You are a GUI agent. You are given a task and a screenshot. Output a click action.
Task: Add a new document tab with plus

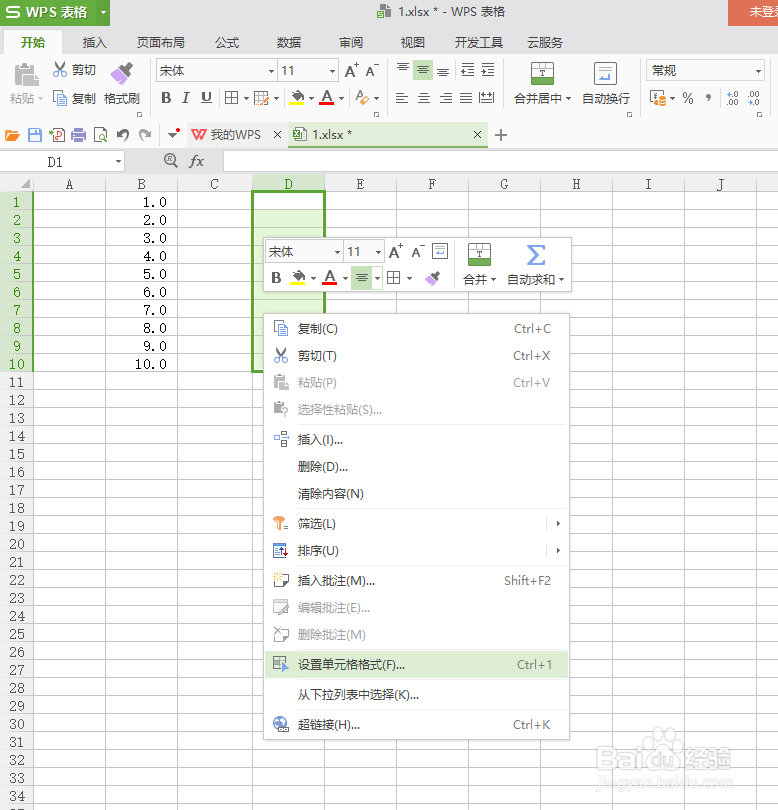(500, 135)
